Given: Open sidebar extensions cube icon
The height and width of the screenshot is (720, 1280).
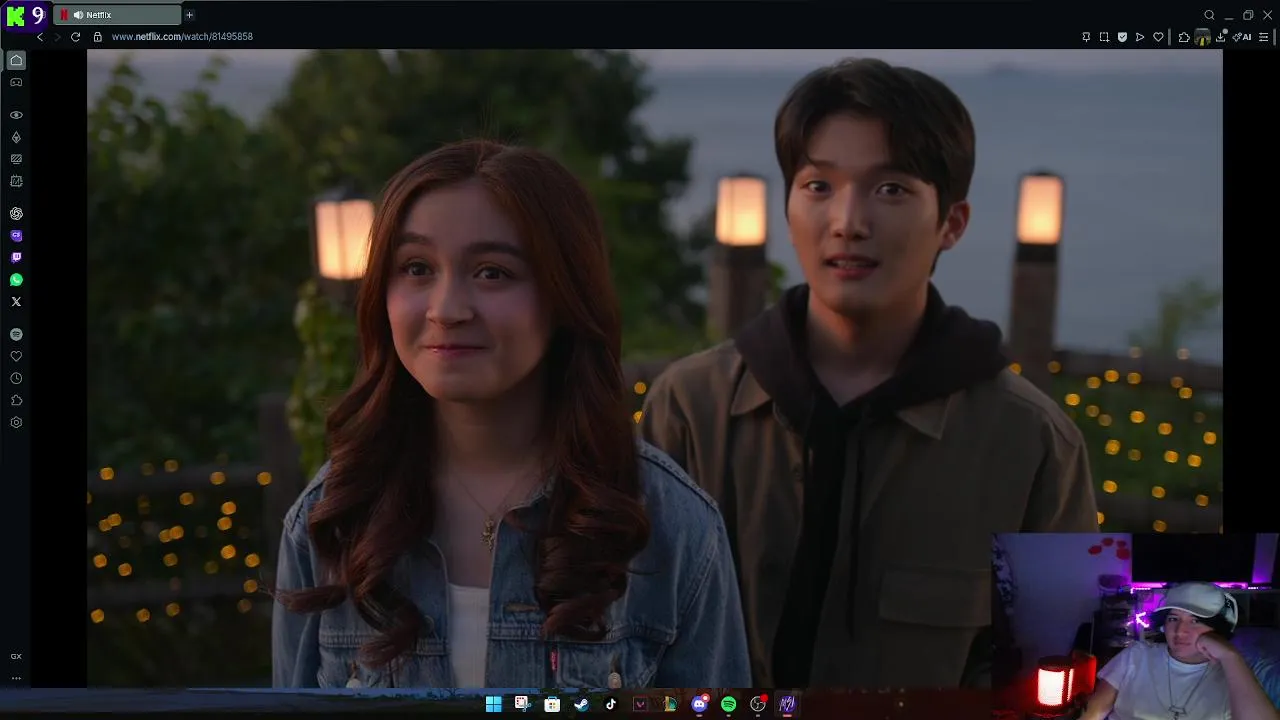Looking at the screenshot, I should [x=16, y=400].
